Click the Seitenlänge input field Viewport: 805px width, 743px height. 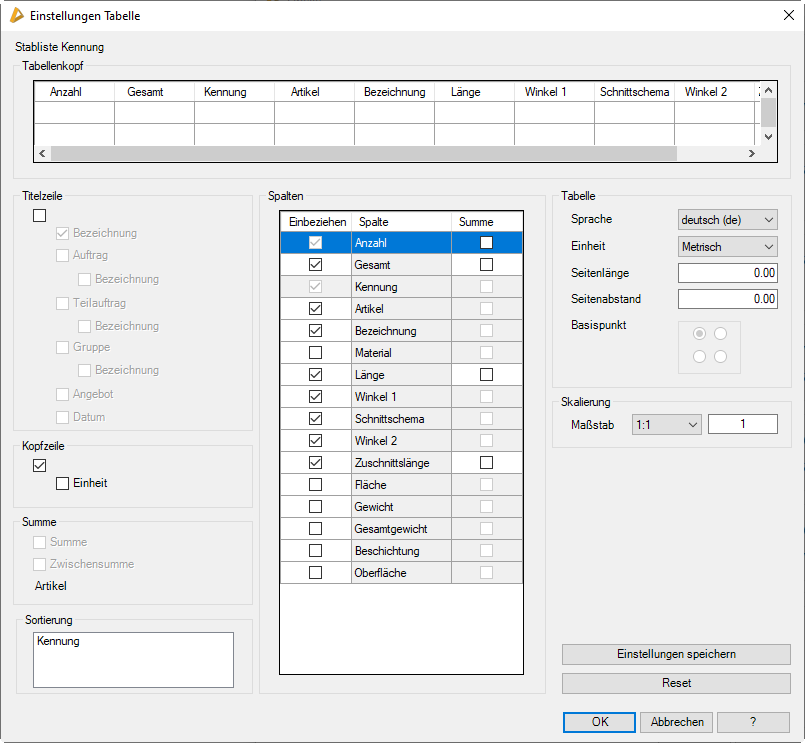tap(727, 273)
